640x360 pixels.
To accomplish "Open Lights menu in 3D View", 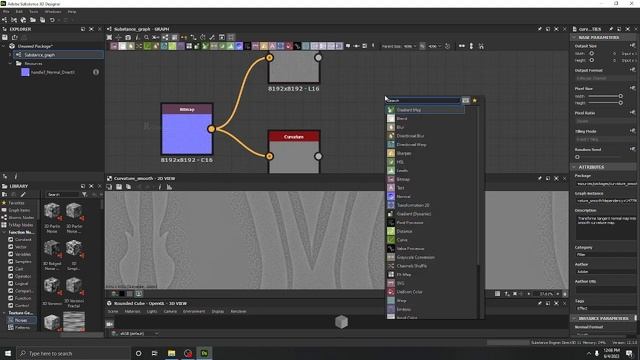I will [x=151, y=311].
